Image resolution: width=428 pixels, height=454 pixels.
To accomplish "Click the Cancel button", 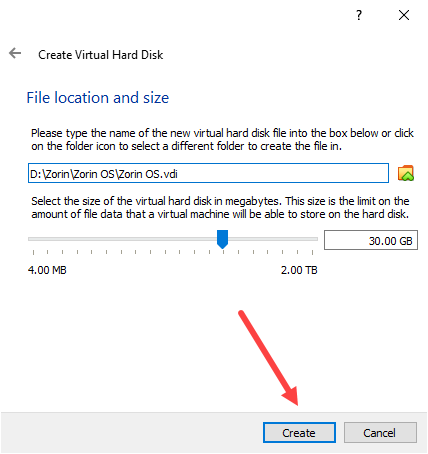I will tap(380, 433).
